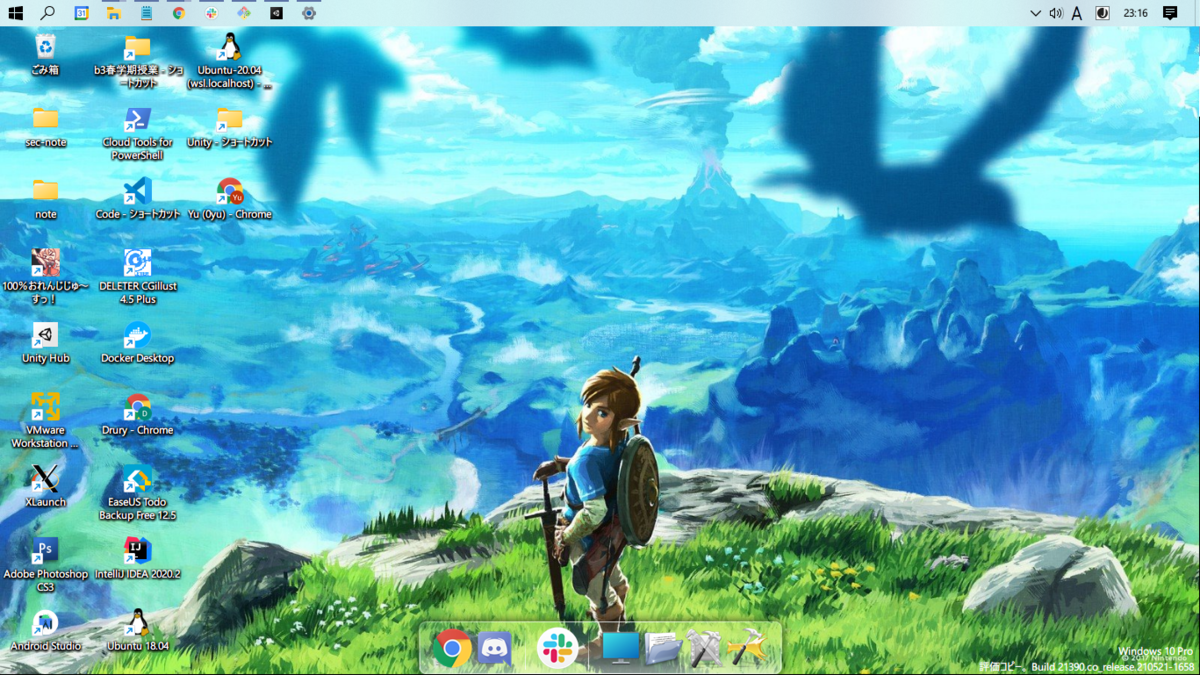Open the colorful diamond app on taskbar
This screenshot has width=1200, height=675.
[x=243, y=13]
